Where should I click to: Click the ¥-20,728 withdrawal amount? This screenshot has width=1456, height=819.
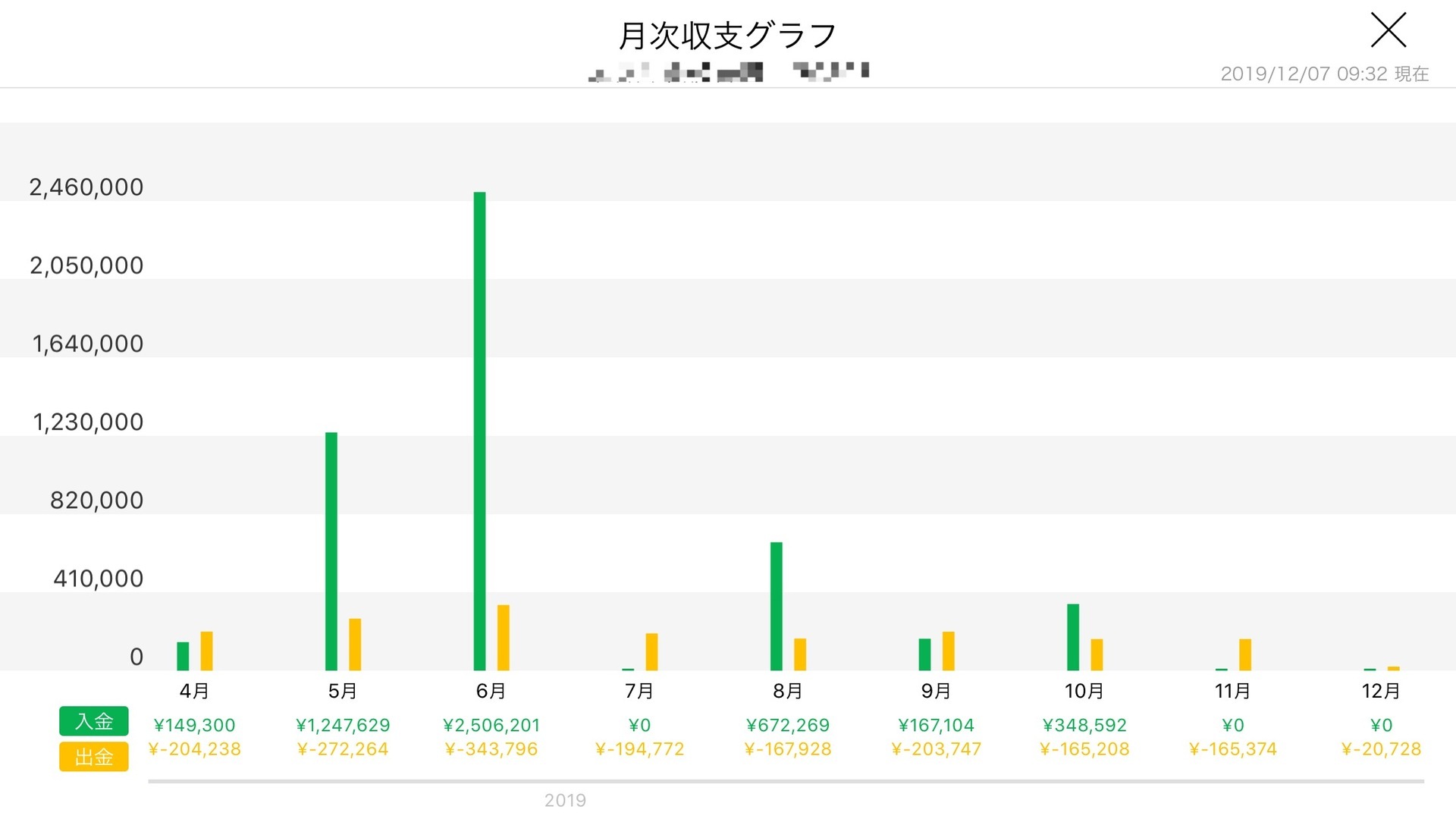(x=1381, y=749)
